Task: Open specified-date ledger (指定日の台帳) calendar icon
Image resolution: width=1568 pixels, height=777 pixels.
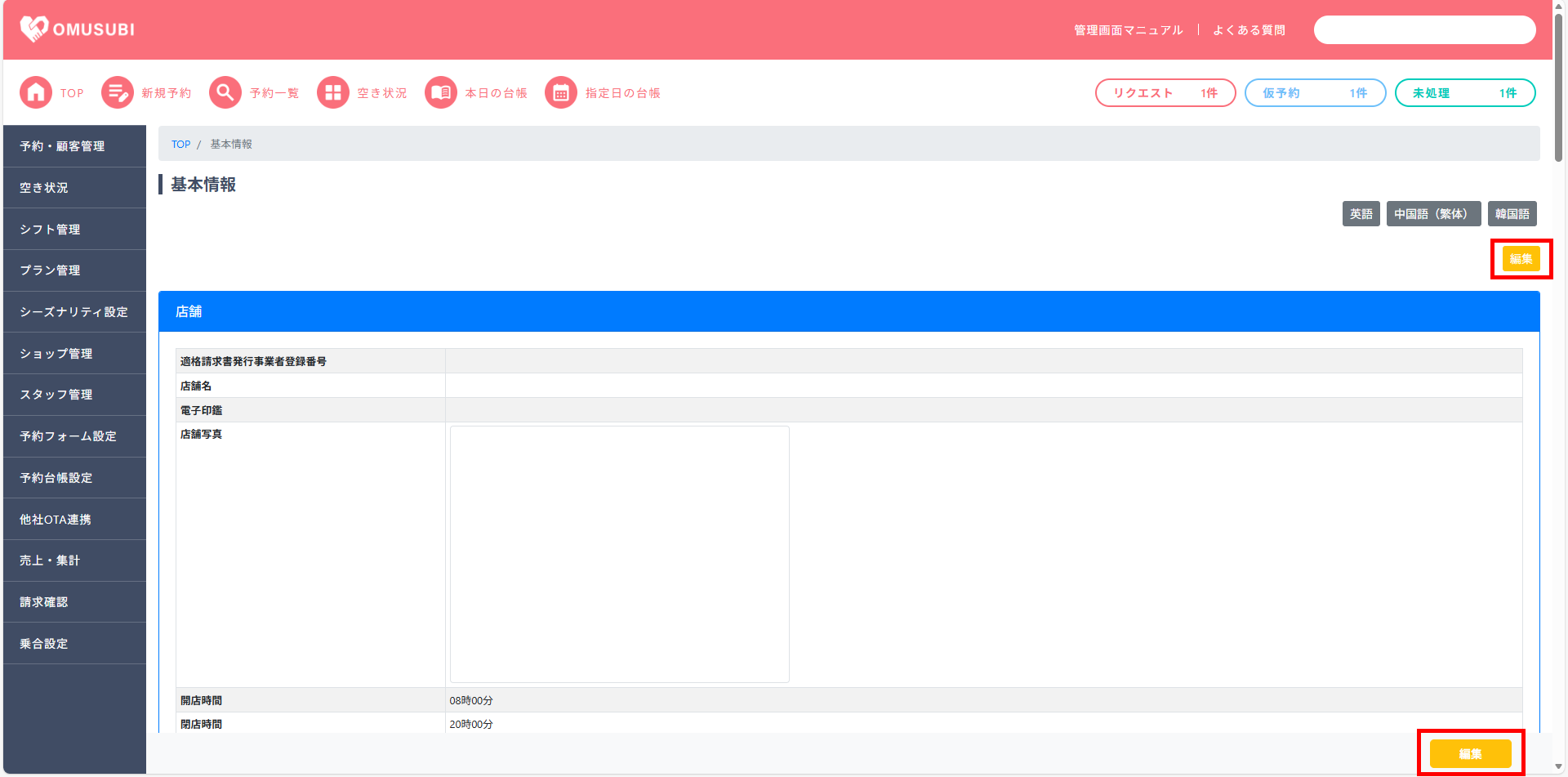Action: tap(561, 93)
